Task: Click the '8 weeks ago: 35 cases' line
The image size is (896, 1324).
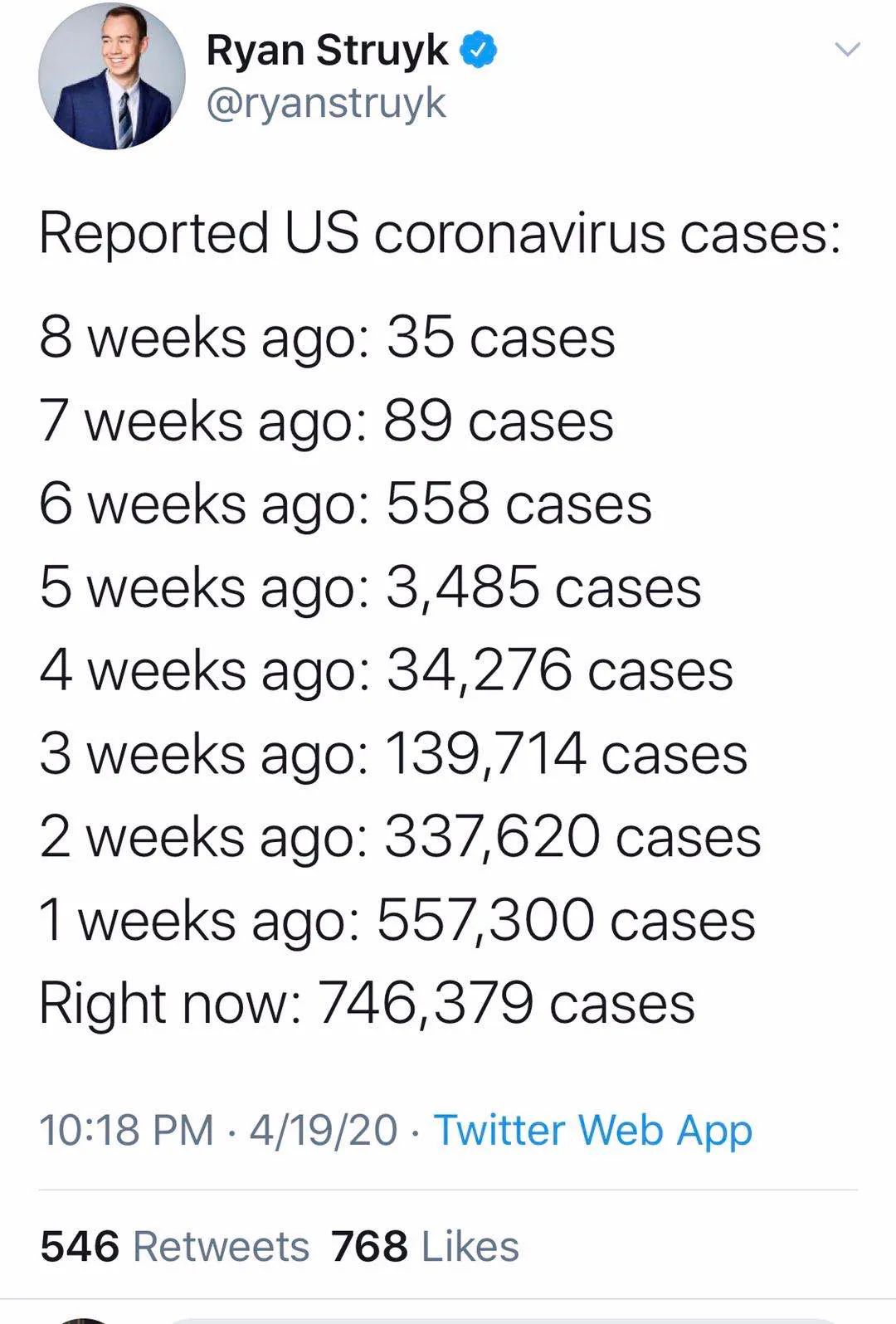Action: coord(327,339)
